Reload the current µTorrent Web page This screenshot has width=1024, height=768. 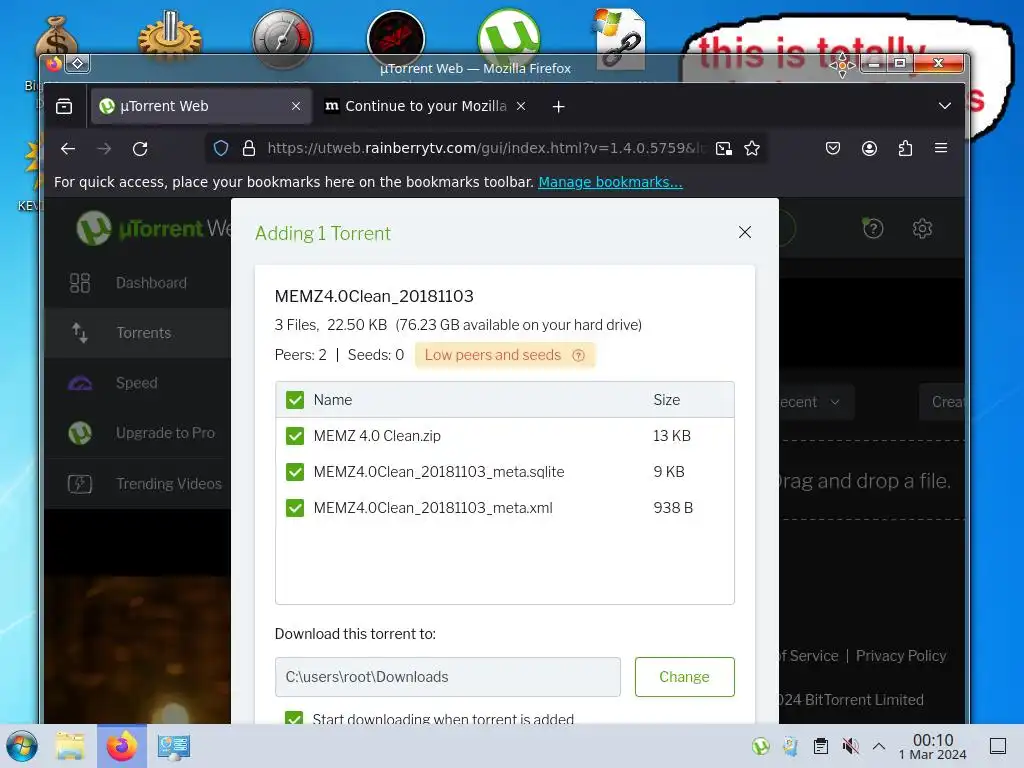tap(140, 149)
